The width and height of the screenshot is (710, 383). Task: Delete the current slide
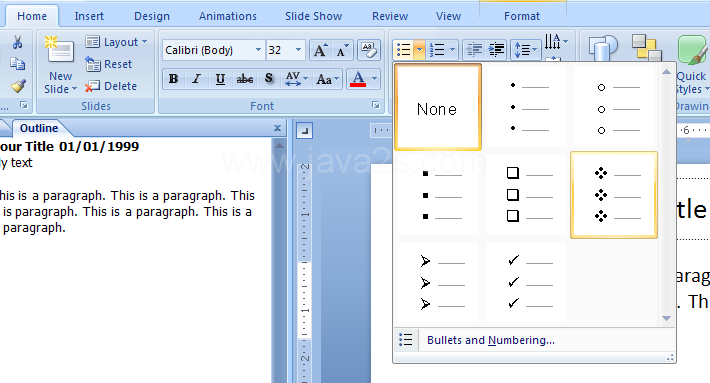[111, 86]
